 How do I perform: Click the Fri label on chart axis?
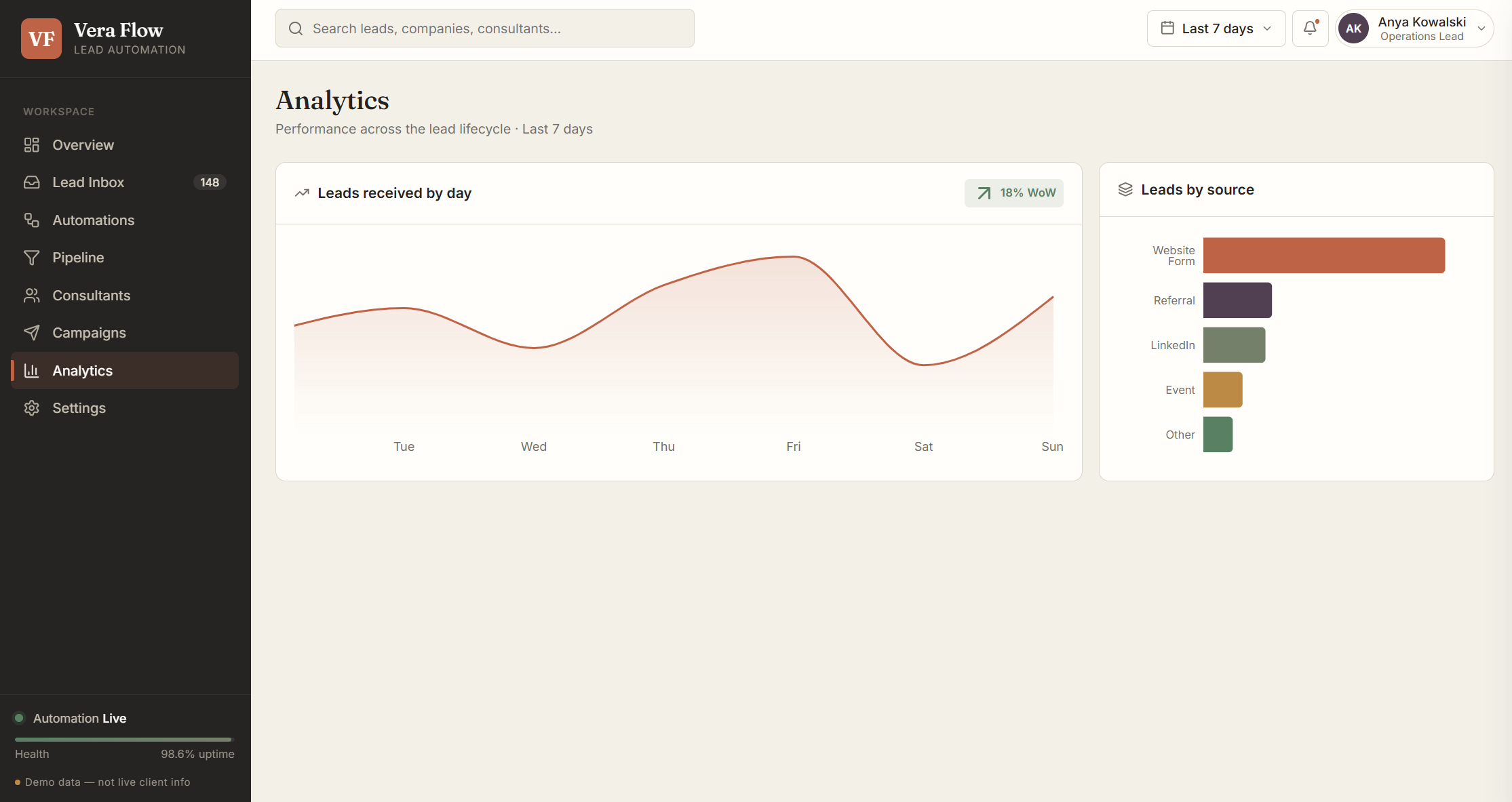[794, 447]
